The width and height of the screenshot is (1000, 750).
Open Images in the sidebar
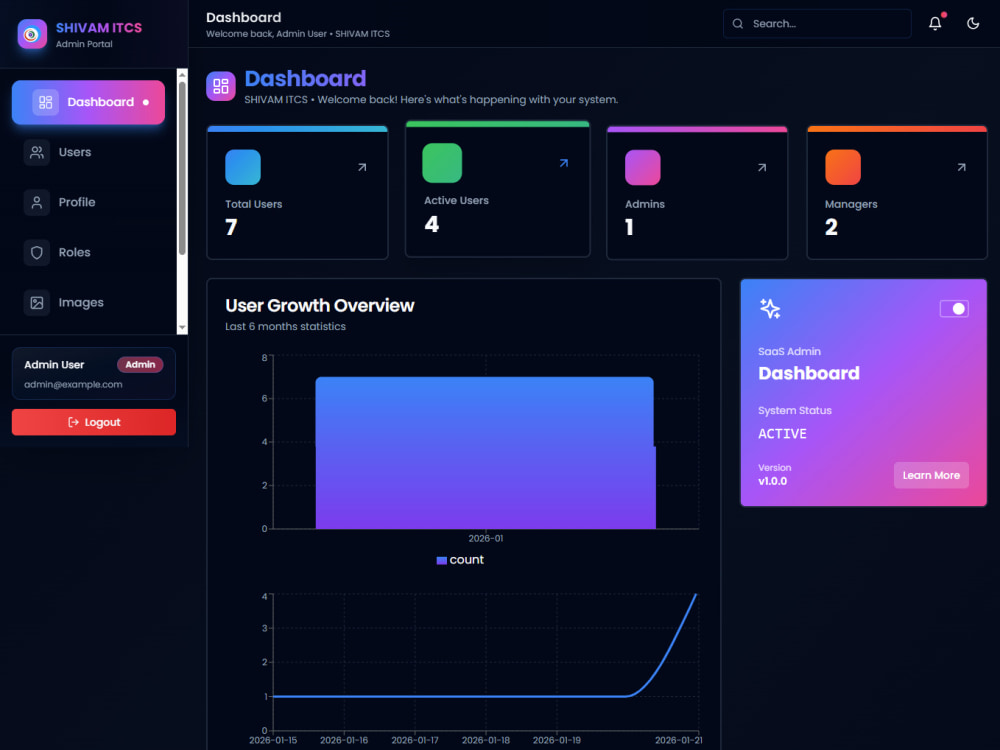[x=88, y=302]
